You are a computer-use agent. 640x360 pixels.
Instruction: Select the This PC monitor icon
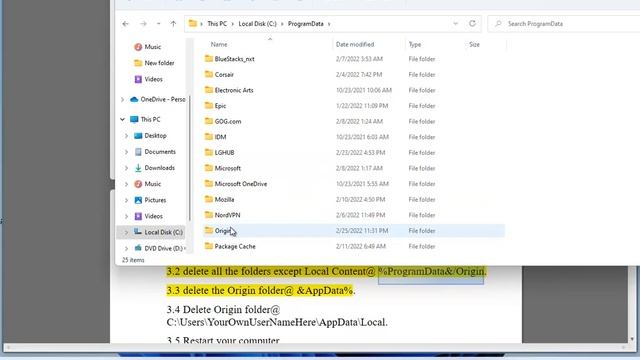(x=134, y=119)
